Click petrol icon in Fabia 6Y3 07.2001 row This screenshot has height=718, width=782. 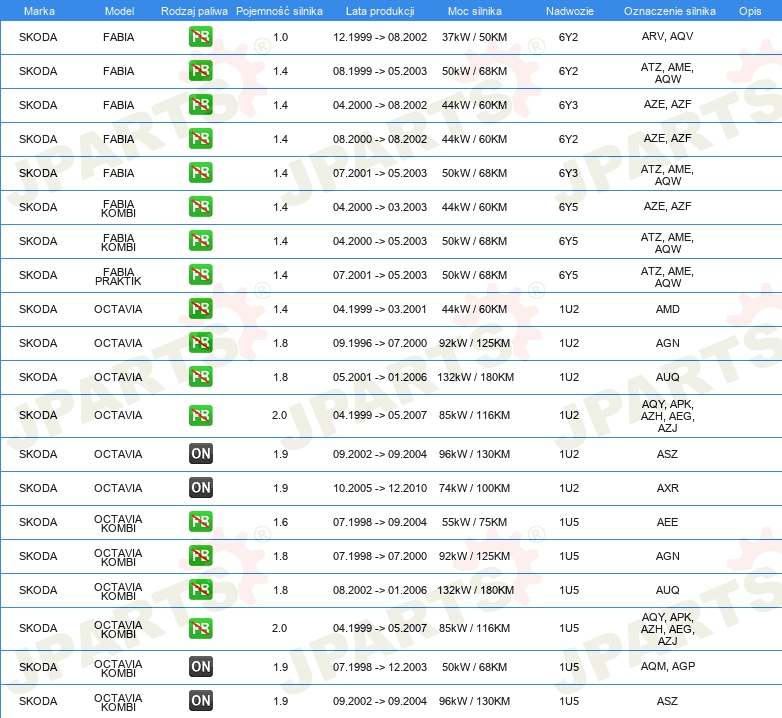(200, 173)
